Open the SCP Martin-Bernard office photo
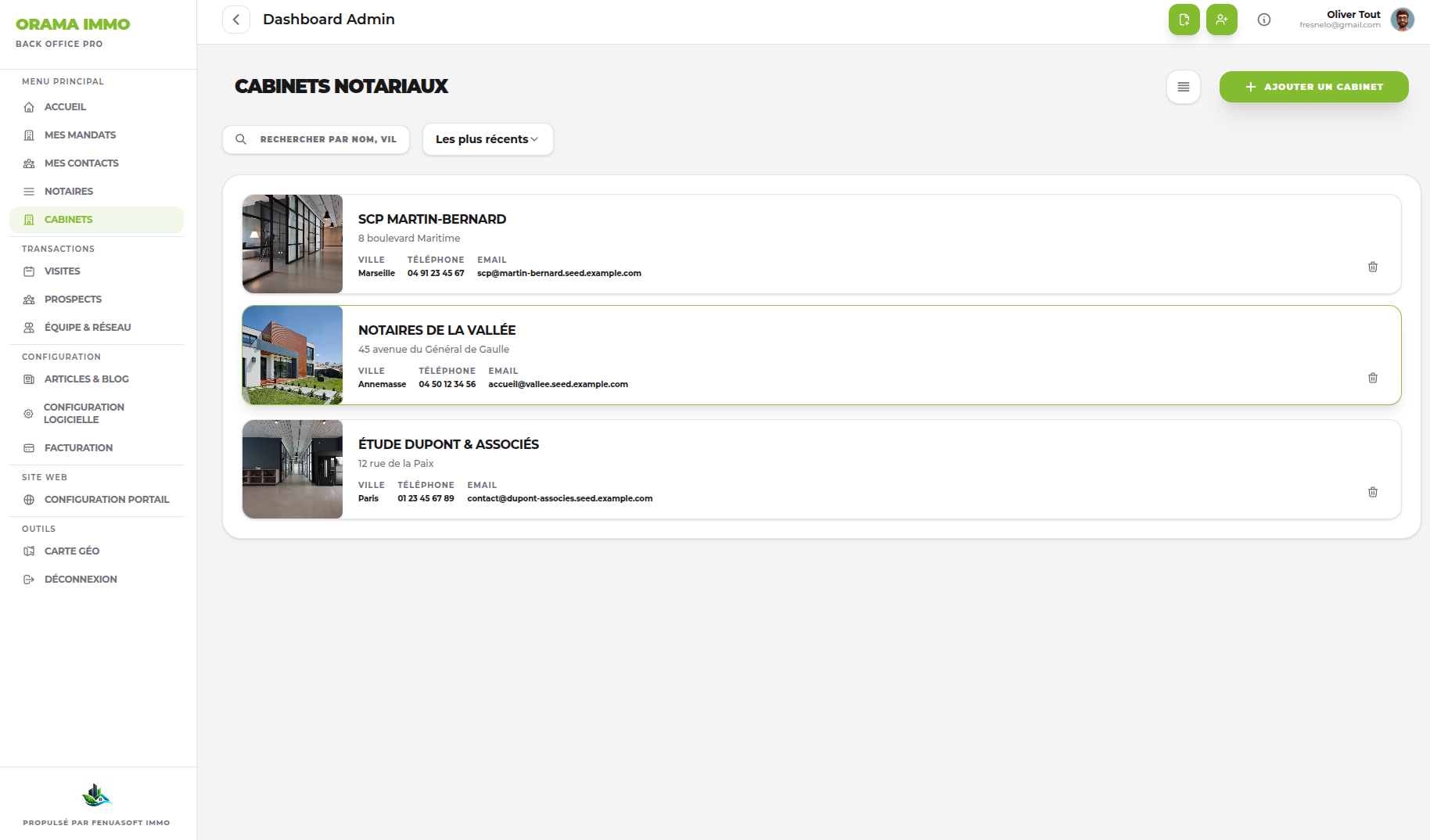This screenshot has width=1430, height=840. tap(293, 244)
